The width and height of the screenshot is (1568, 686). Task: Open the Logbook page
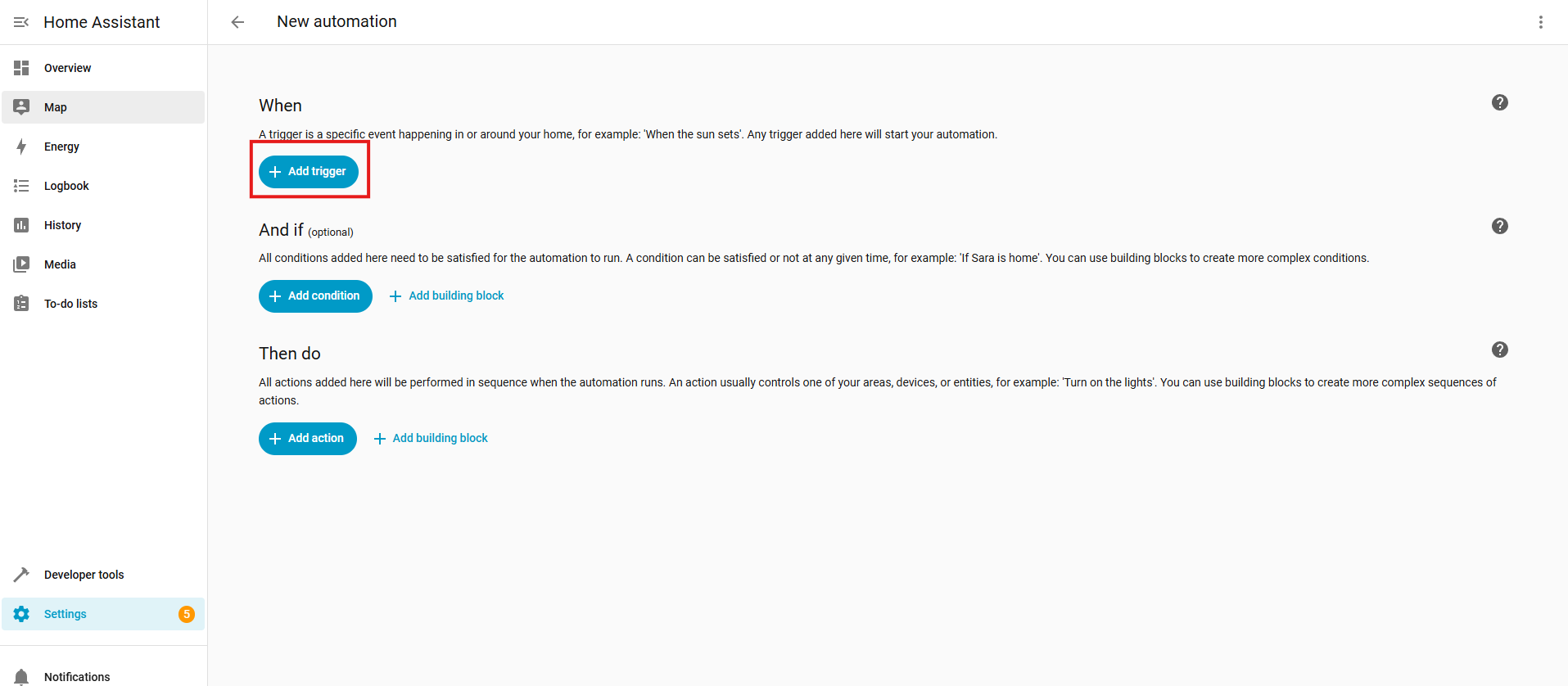point(66,186)
